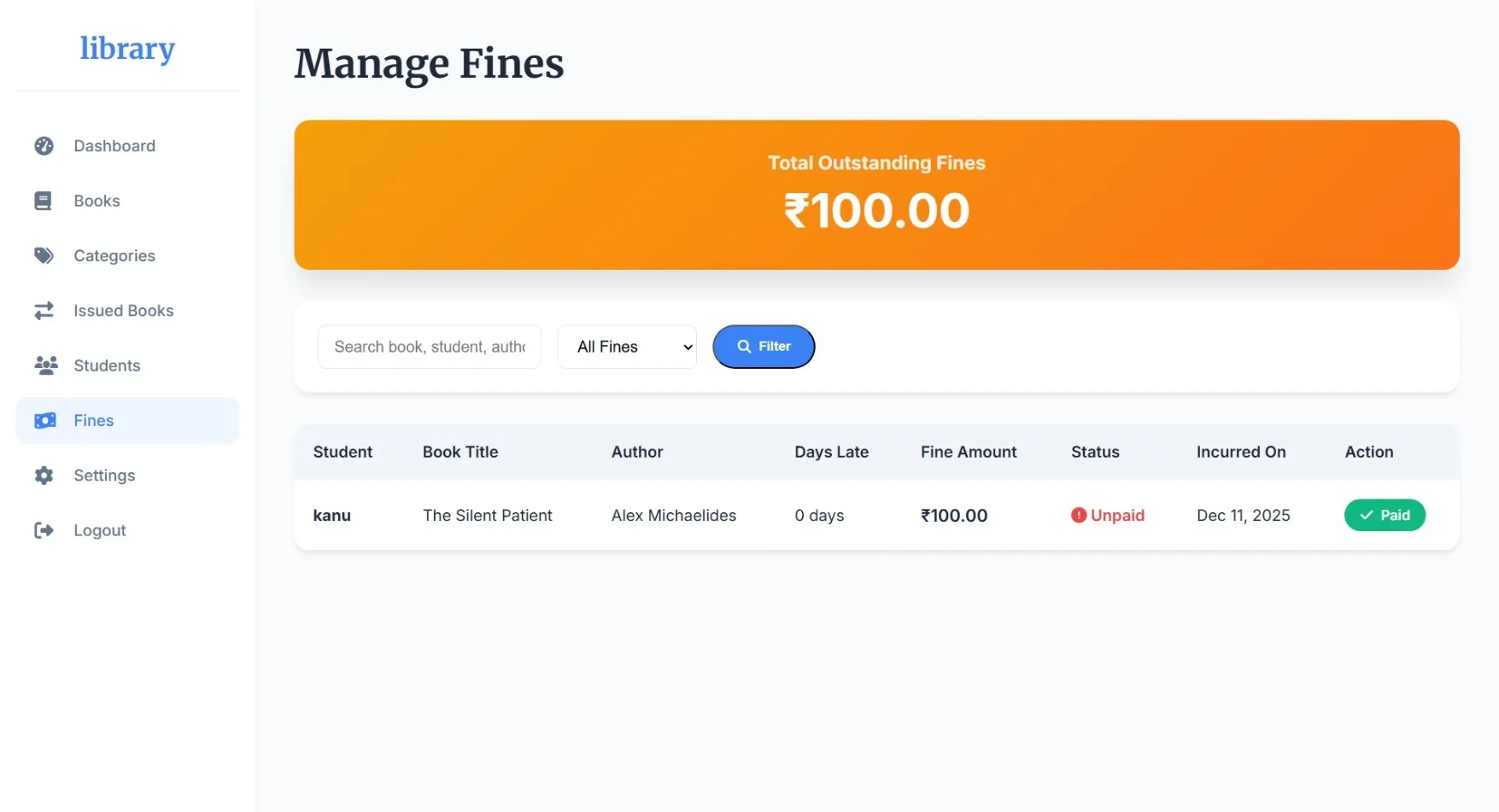Click the Books icon in sidebar
1499x812 pixels.
click(x=43, y=201)
